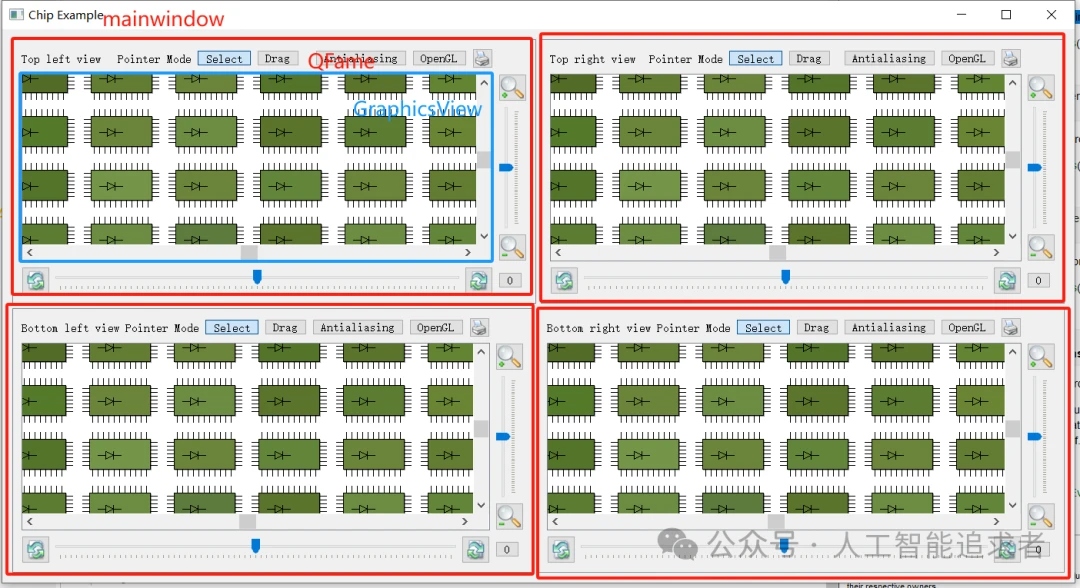Screen dimensions: 1080x588
Task: Choose Select pointer mode in bottom right view
Action: click(x=763, y=327)
